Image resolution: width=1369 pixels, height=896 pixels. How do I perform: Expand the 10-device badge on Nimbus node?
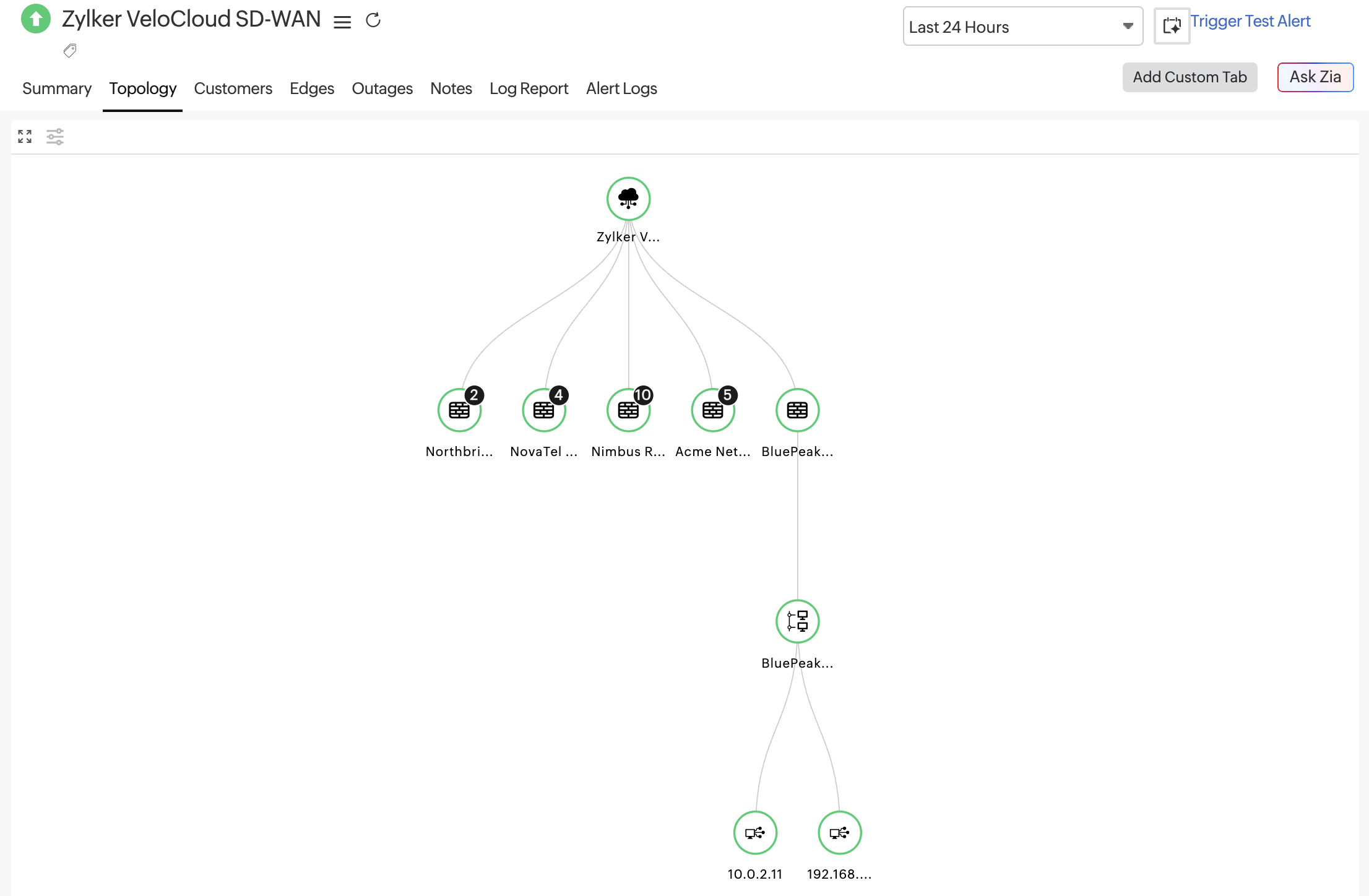643,394
